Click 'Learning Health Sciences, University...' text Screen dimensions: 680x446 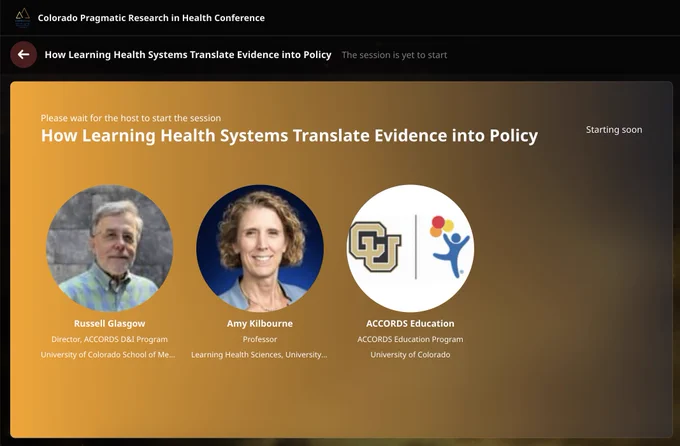tap(259, 355)
